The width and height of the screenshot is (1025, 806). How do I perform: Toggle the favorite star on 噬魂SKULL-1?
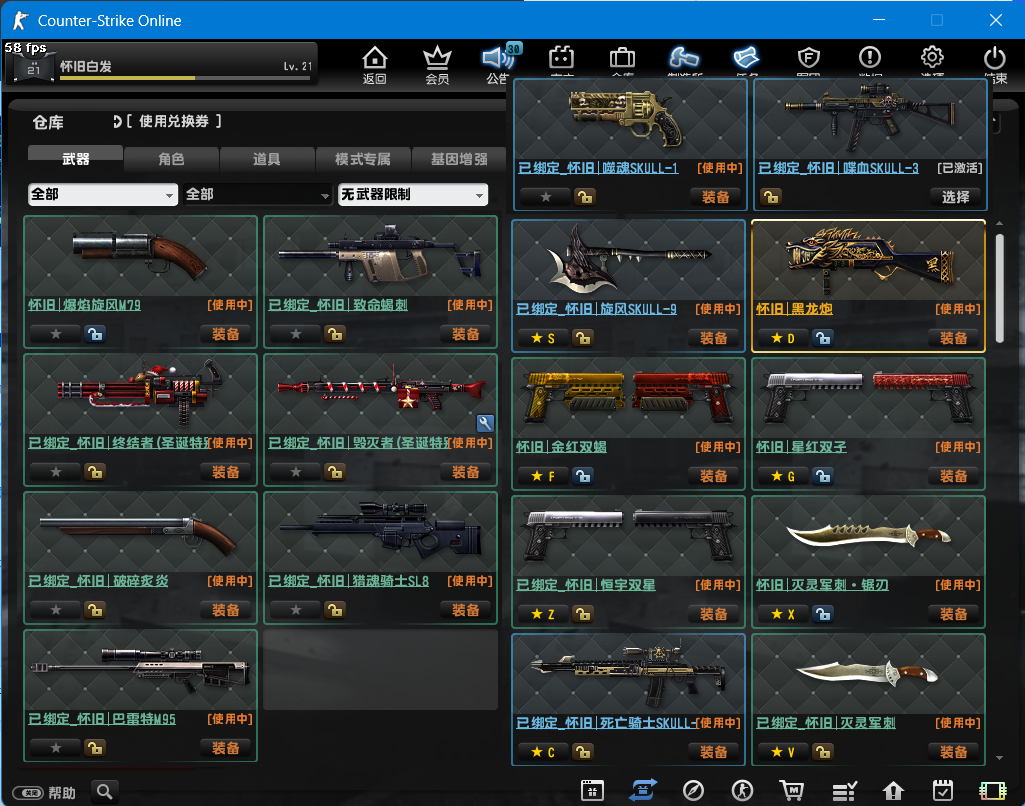[546, 197]
